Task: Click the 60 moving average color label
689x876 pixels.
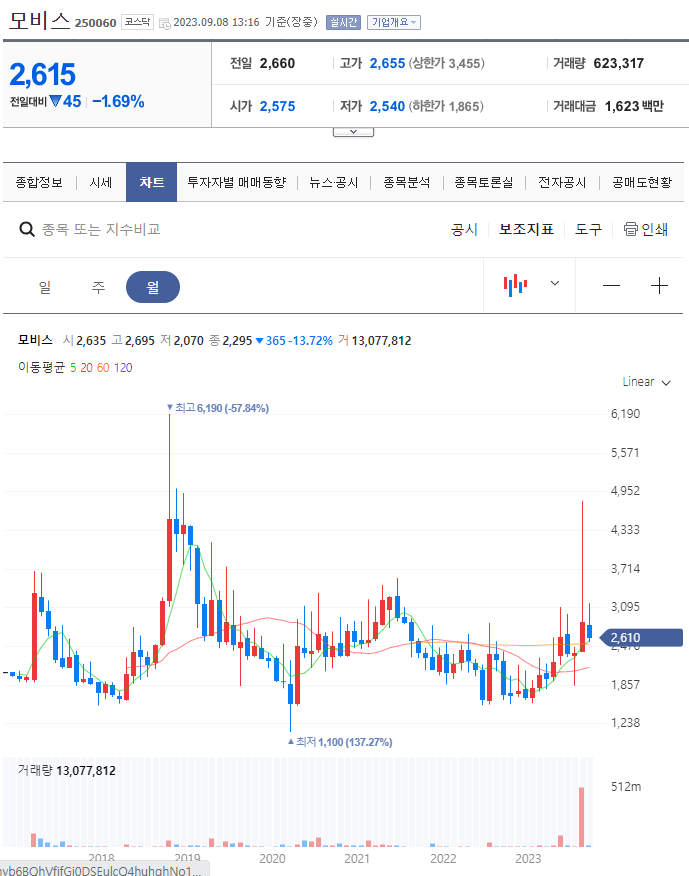Action: [x=103, y=368]
